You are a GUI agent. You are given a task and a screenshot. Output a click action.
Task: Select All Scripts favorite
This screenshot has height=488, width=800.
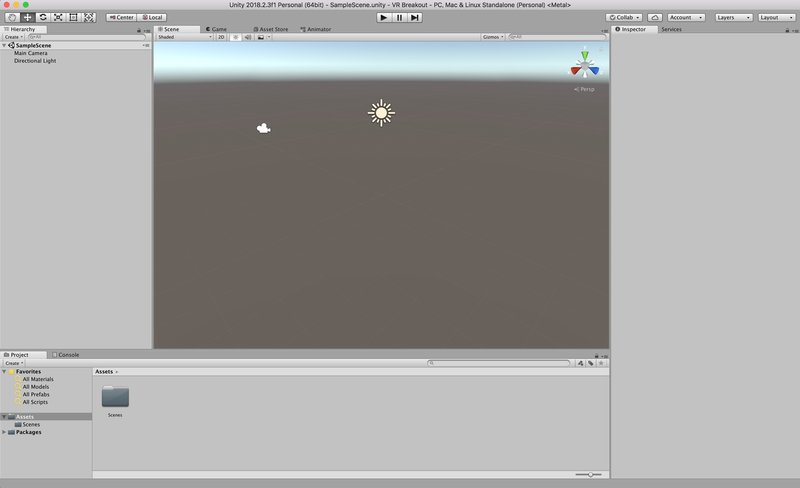click(x=35, y=402)
